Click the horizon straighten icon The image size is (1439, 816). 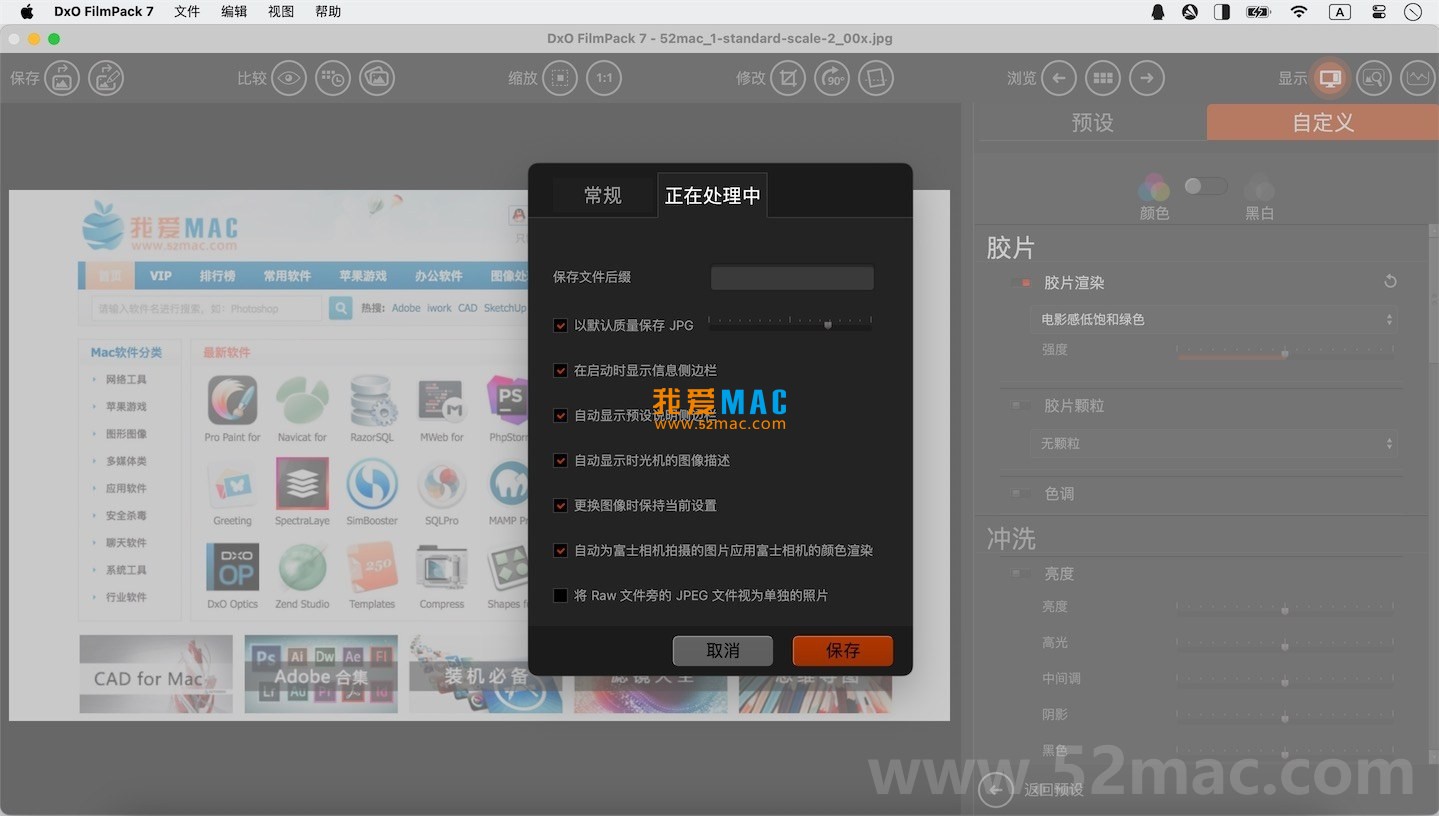(876, 78)
